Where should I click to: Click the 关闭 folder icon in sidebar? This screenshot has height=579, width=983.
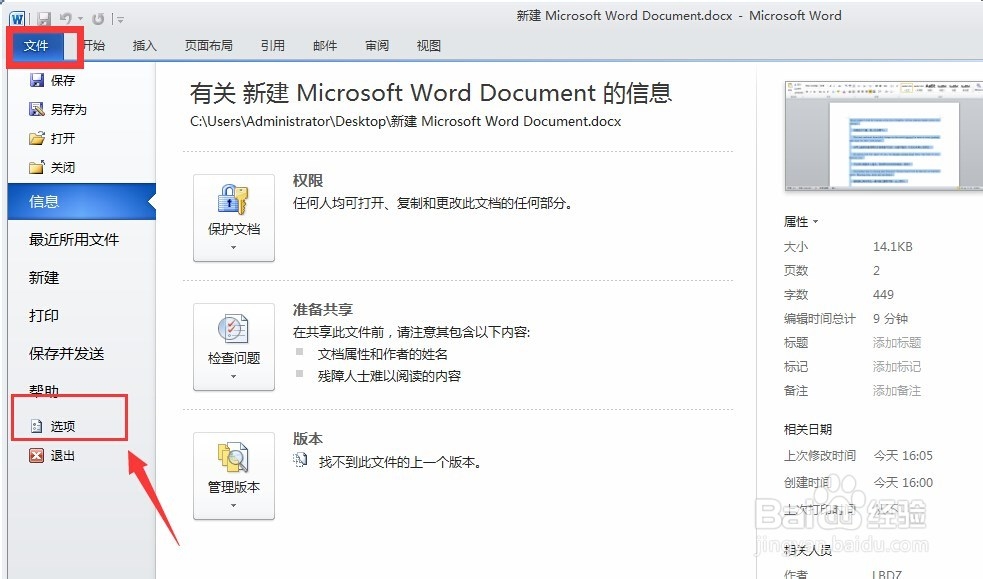(x=37, y=167)
